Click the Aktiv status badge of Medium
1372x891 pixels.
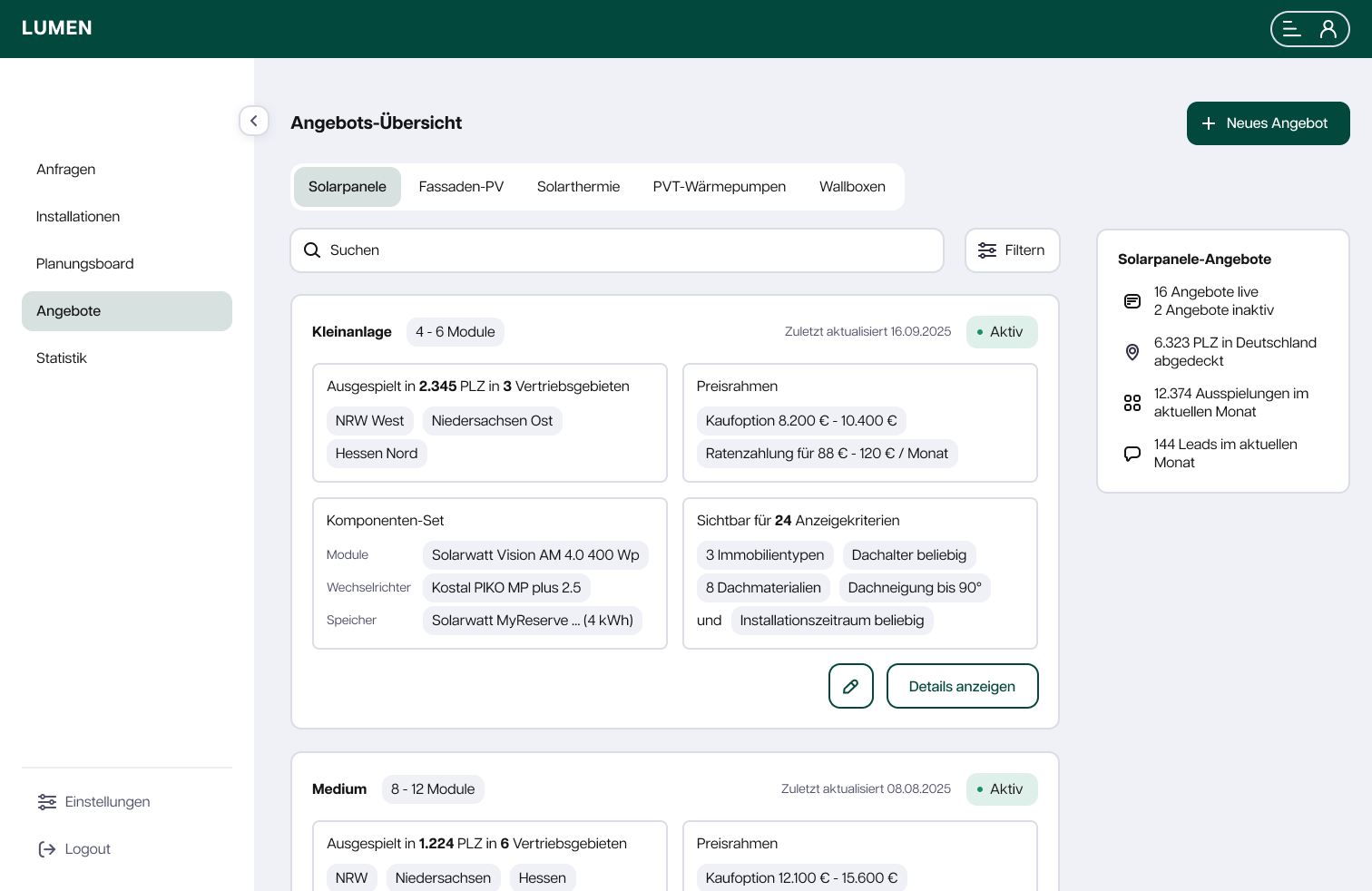(1002, 789)
